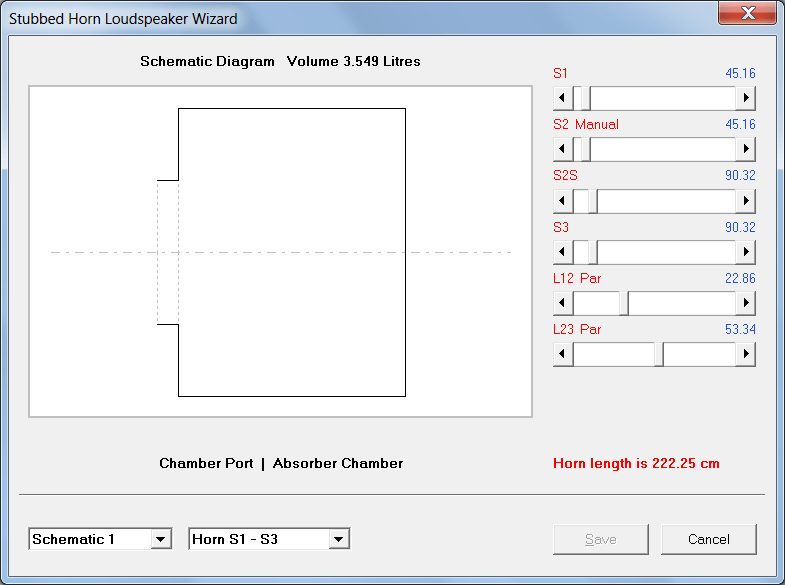Image resolution: width=785 pixels, height=585 pixels.
Task: Click the L23 value 53.34
Action: tap(740, 329)
